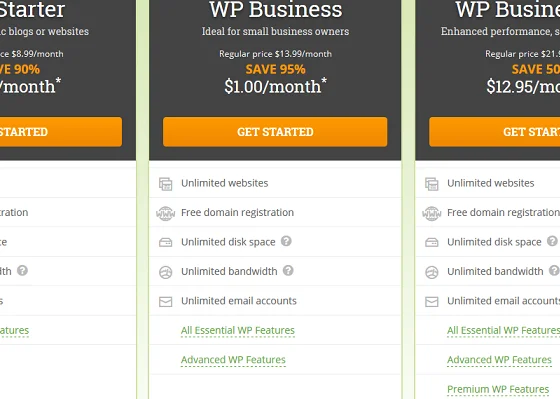
Task: Click the Unlimited websites icon in the middle plan
Action: point(165,184)
